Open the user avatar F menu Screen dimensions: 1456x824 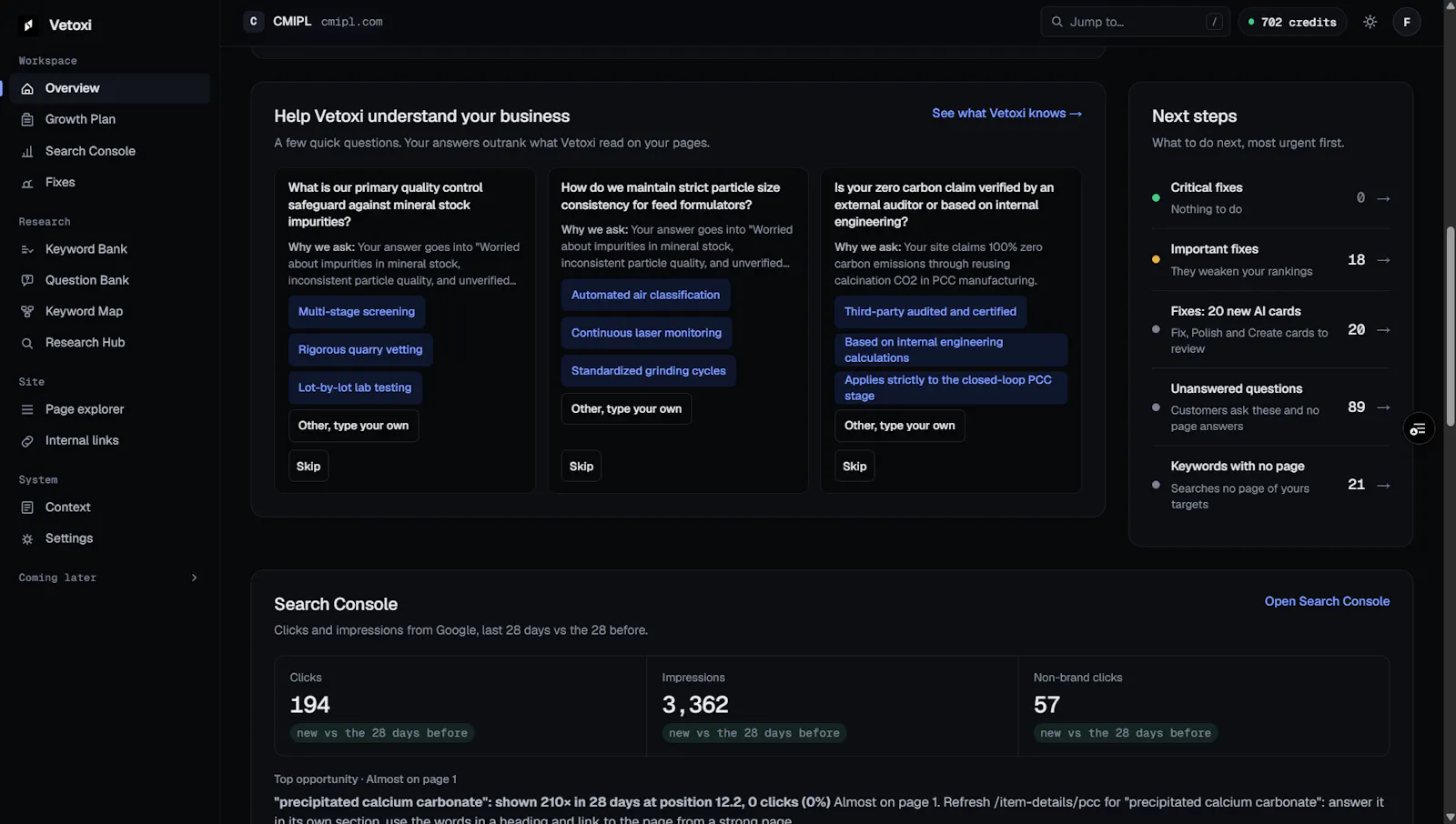pos(1407,22)
